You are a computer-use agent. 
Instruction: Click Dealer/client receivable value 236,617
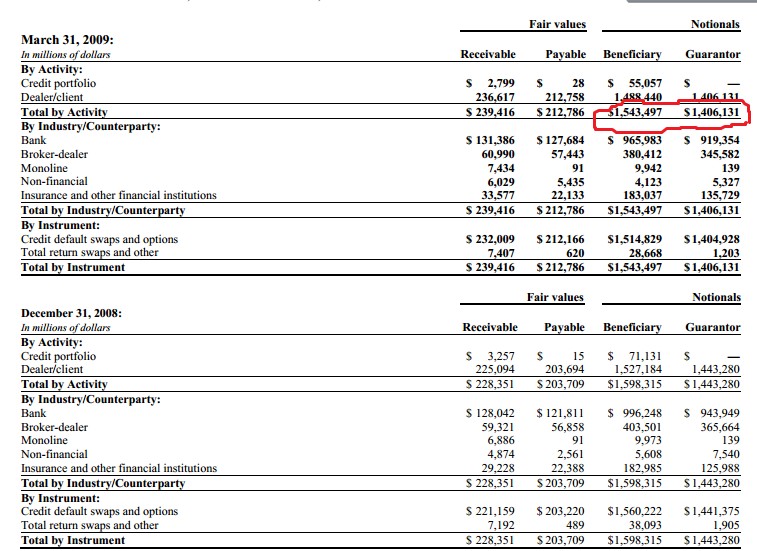pyautogui.click(x=492, y=98)
